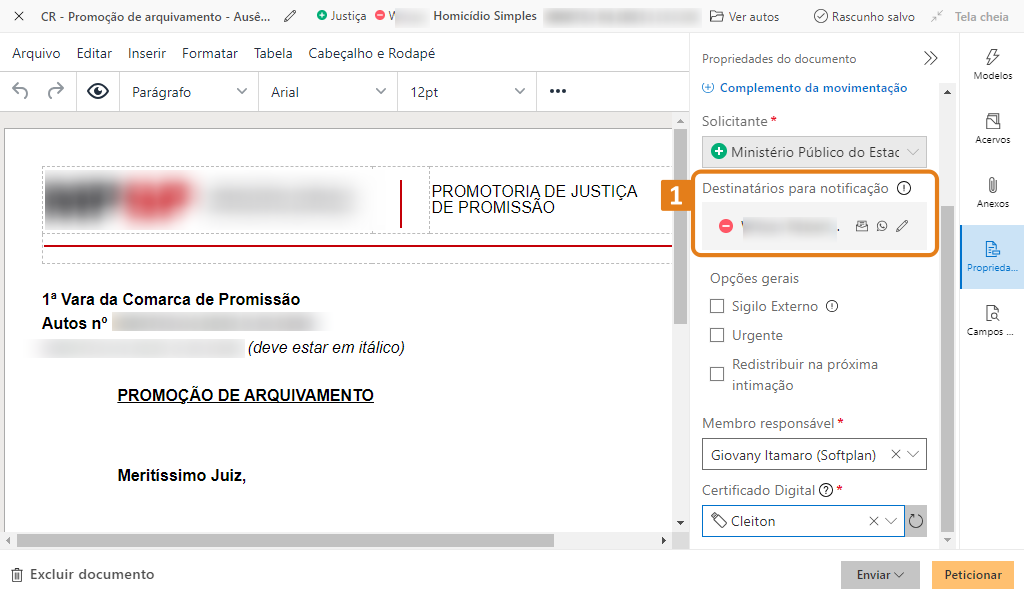The height and width of the screenshot is (599, 1024).
Task: Click Excluir documento to delete the document
Action: point(85,574)
